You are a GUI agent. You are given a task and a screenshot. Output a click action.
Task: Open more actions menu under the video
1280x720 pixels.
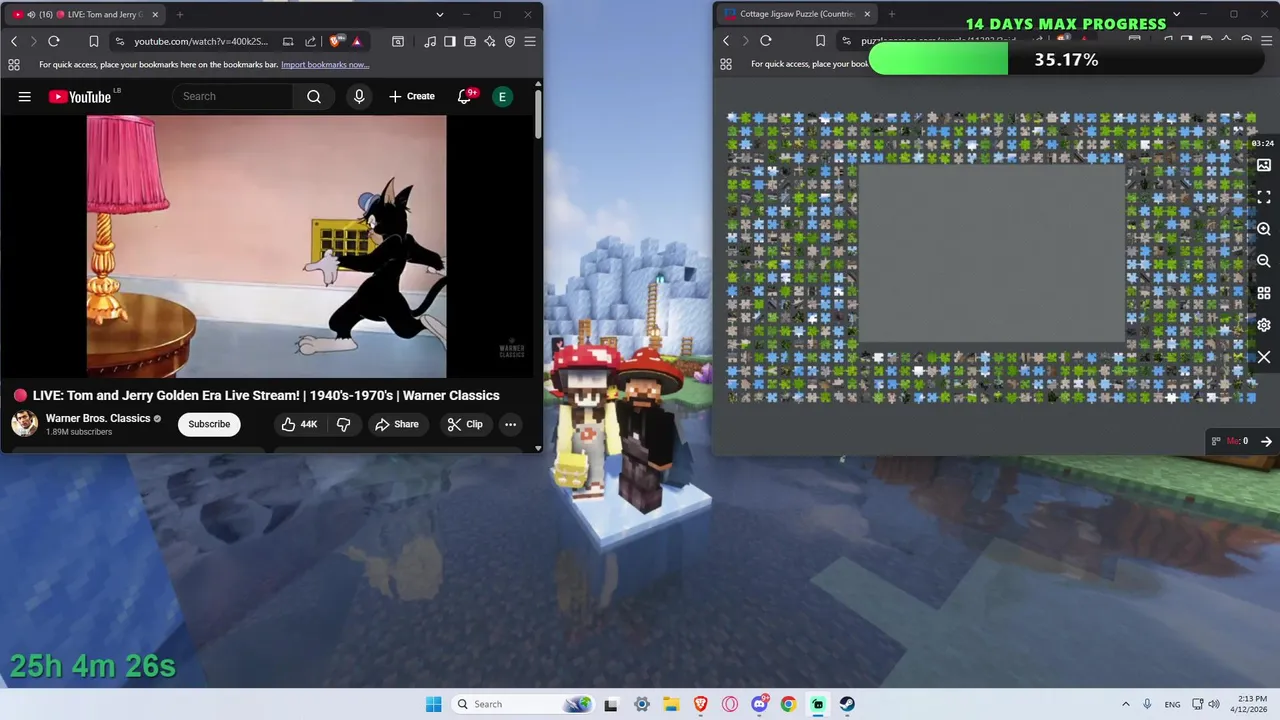510,424
